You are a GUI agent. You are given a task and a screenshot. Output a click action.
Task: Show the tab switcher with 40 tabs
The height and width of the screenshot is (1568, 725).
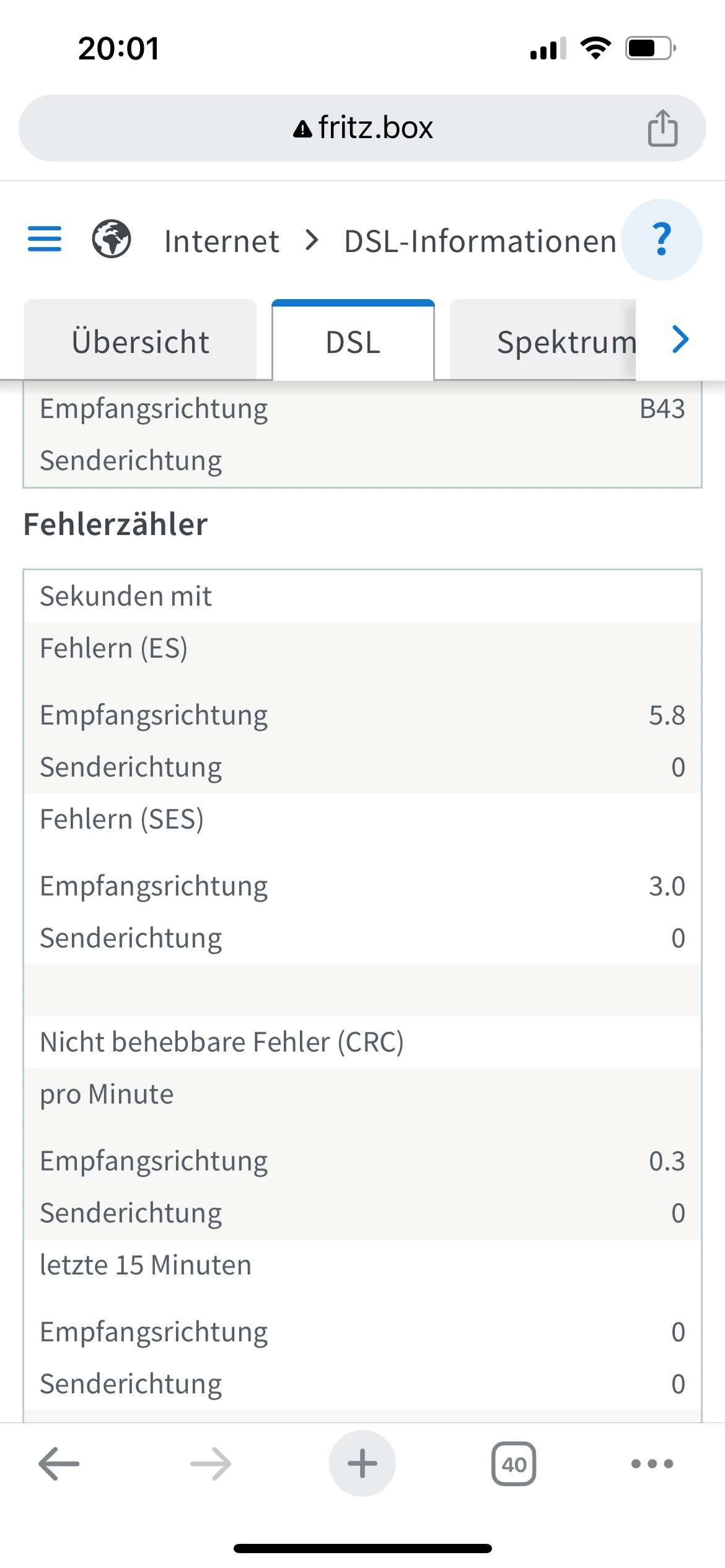(x=514, y=1464)
